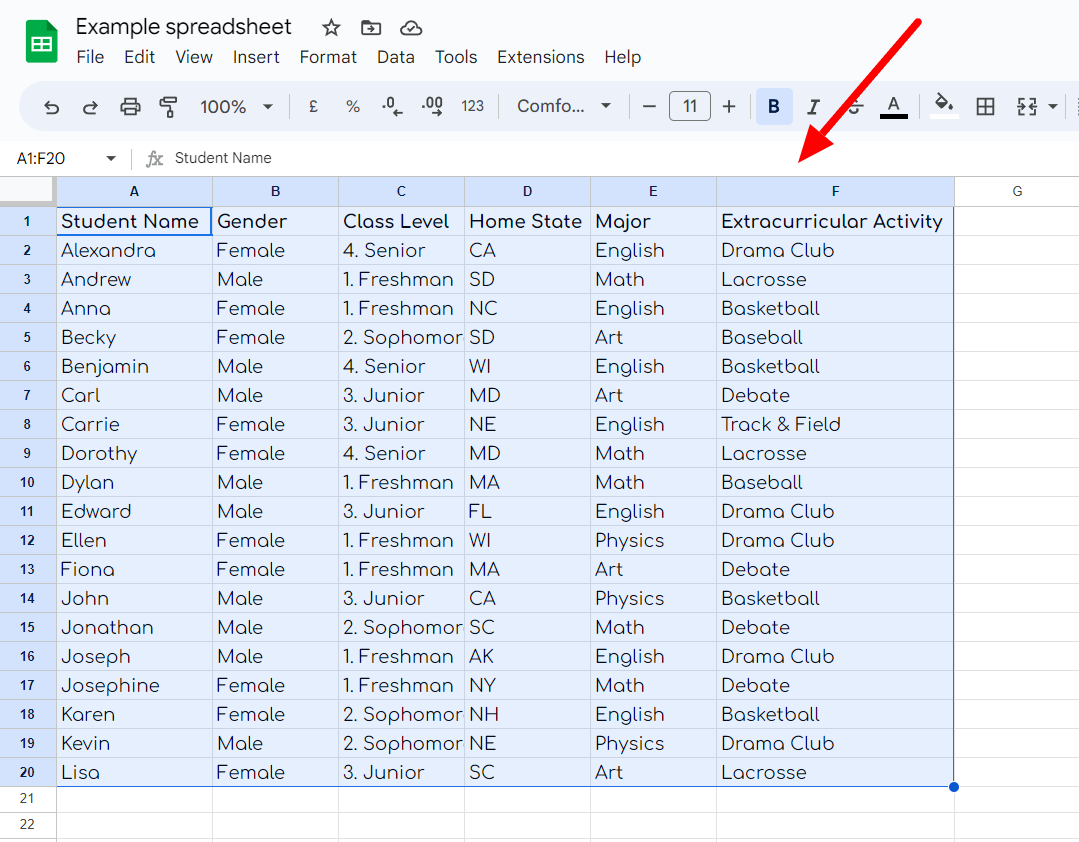The height and width of the screenshot is (842, 1079).
Task: Decrease decimal places icon
Action: pos(392,107)
